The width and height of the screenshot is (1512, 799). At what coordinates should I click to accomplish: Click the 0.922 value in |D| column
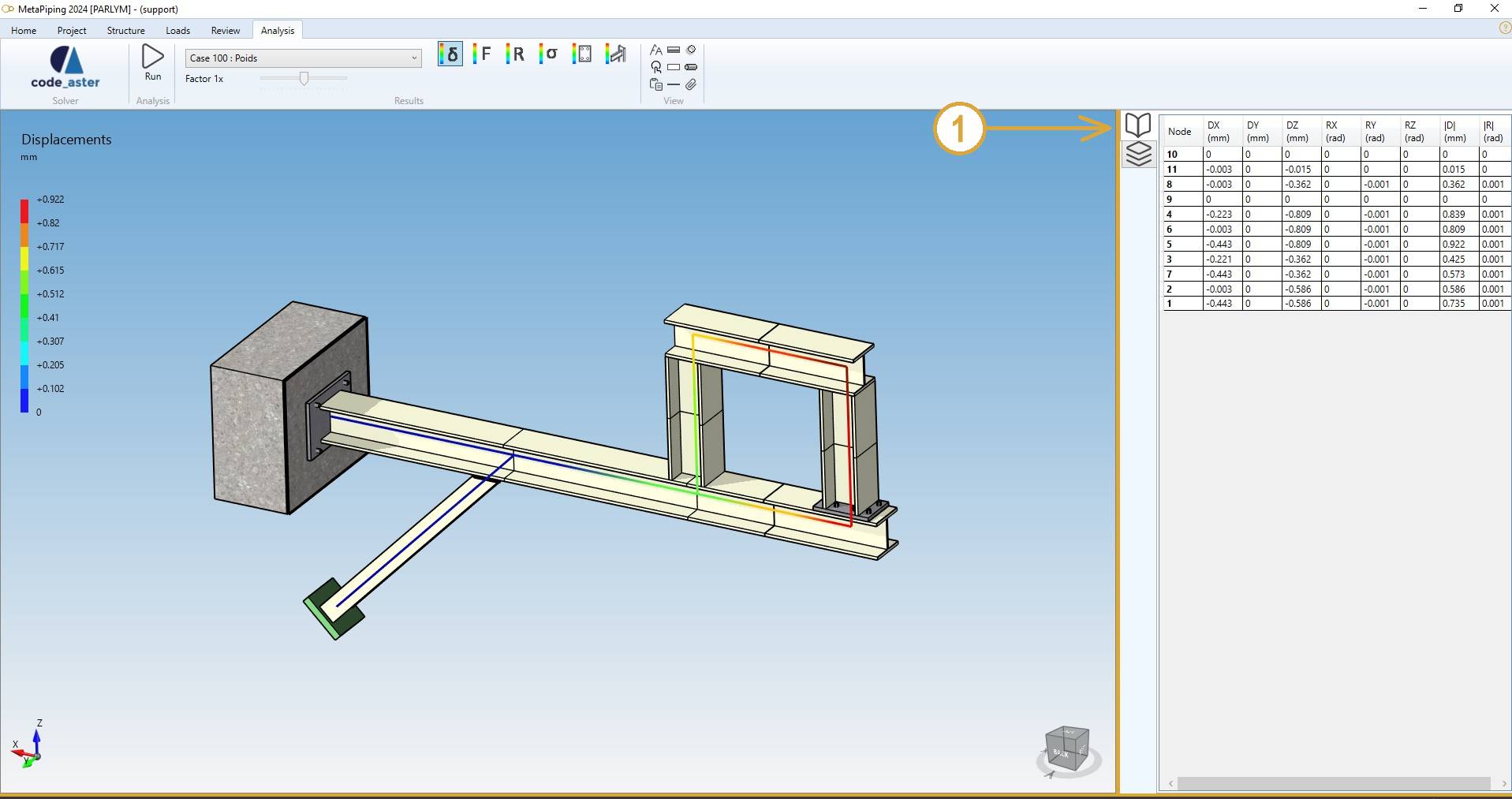[x=1454, y=245]
